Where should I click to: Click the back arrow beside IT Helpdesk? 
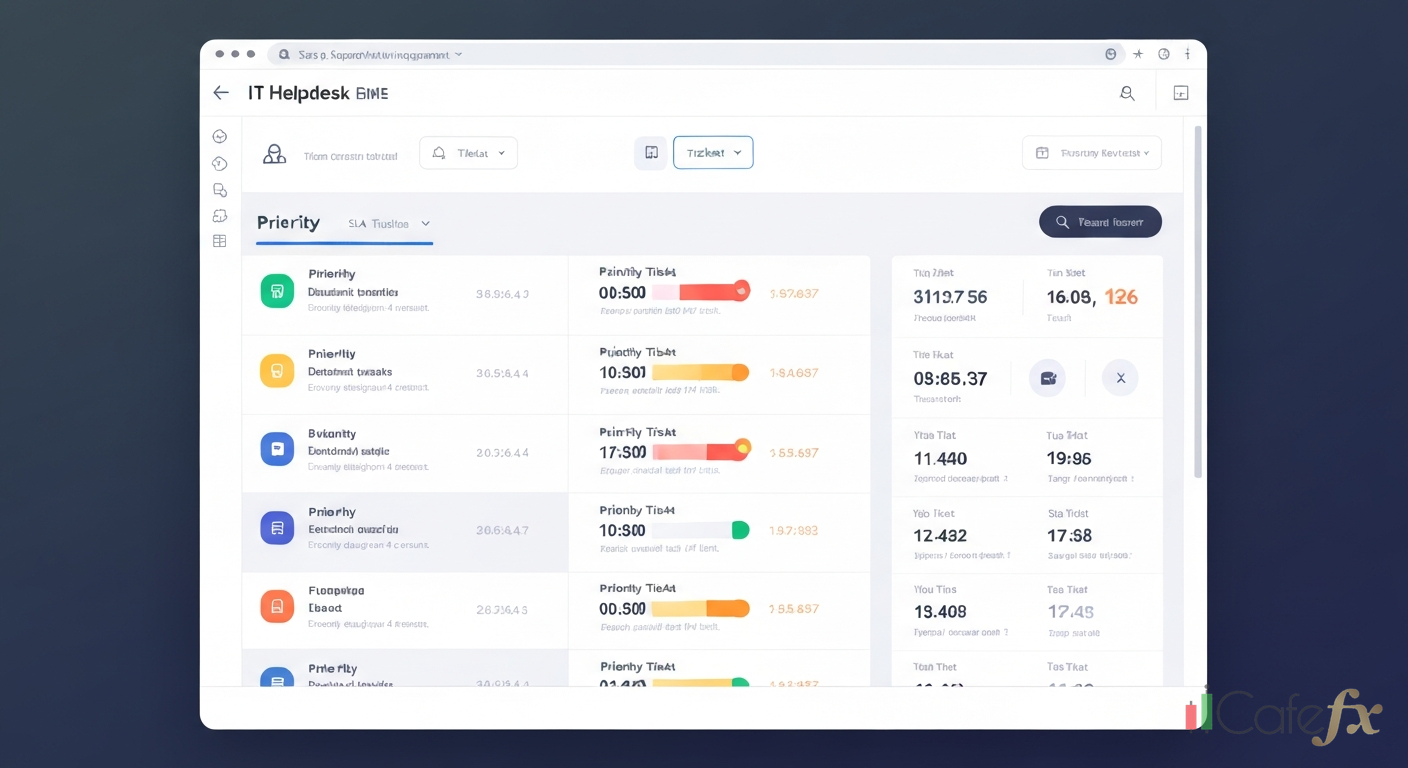pos(221,92)
